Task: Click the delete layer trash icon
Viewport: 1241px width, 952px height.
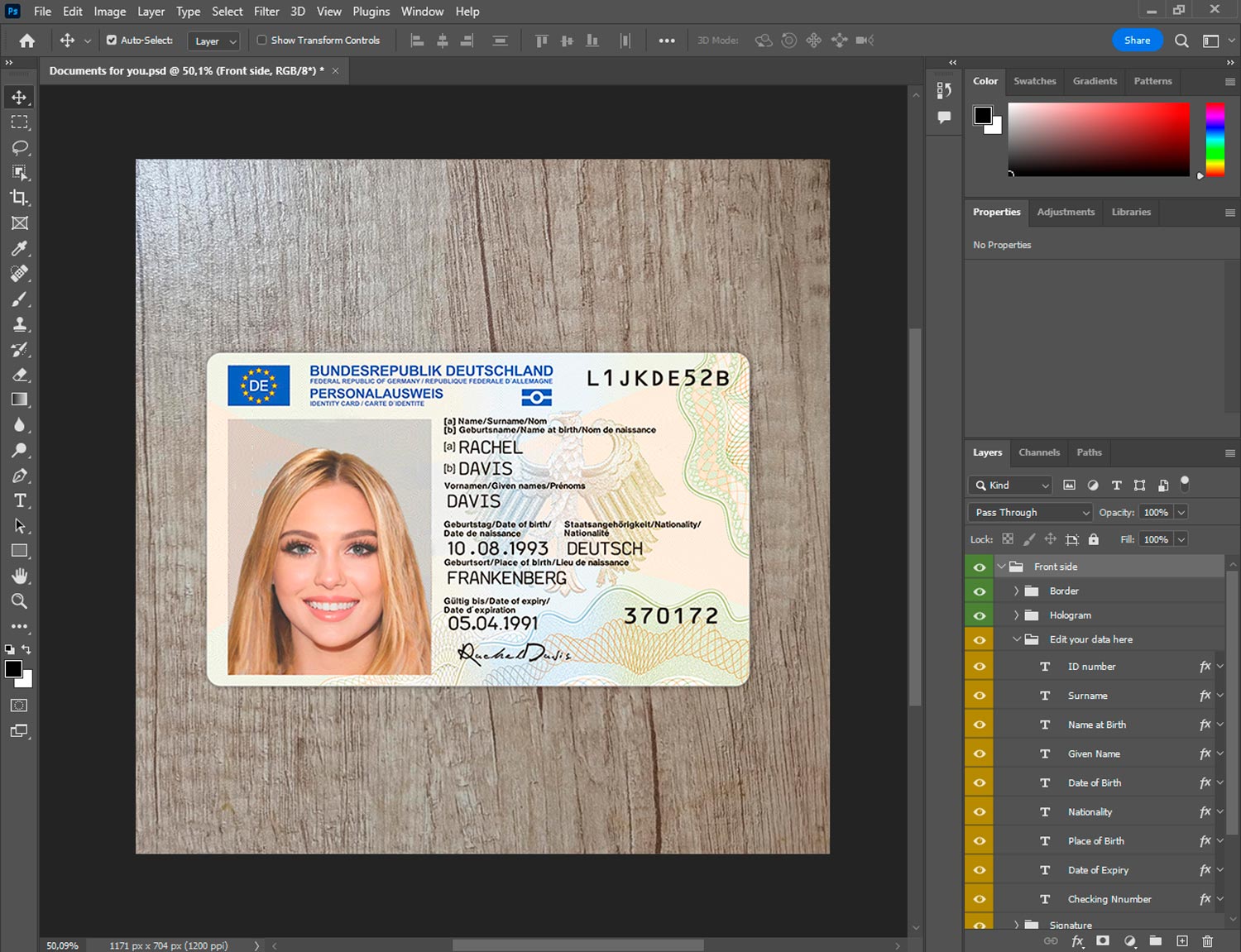Action: [1207, 941]
